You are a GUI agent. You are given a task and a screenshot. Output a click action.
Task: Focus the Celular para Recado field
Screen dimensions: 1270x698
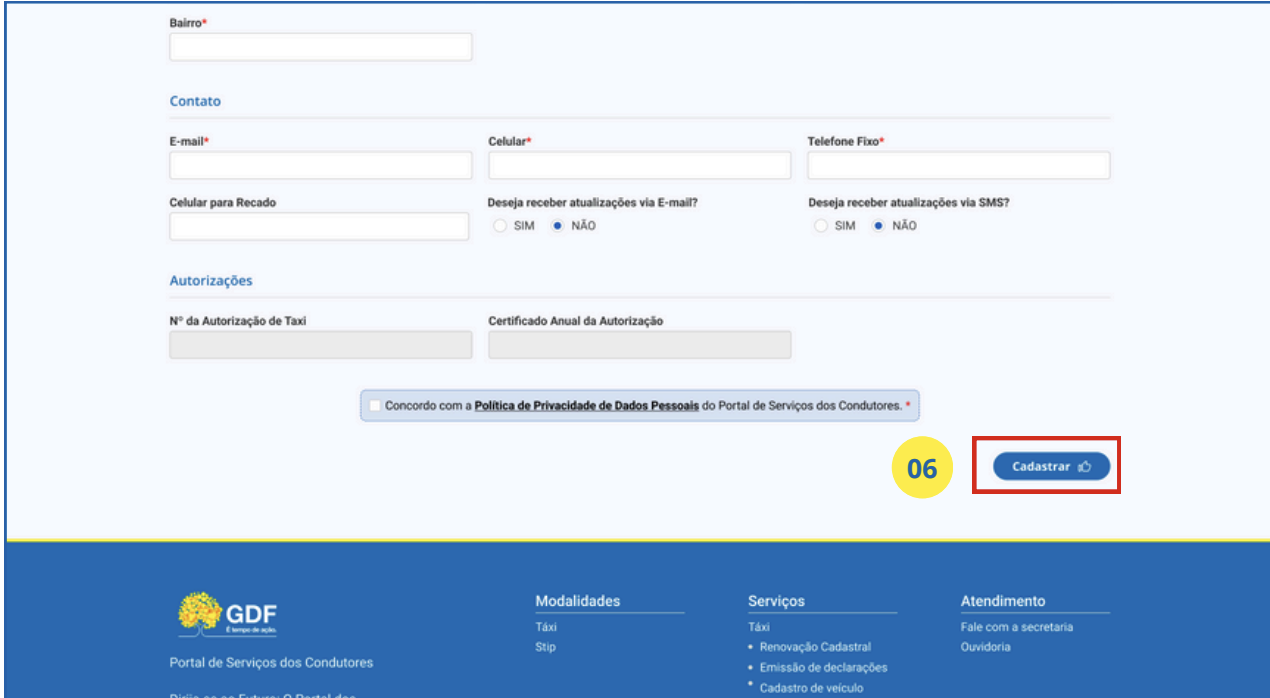pyautogui.click(x=319, y=227)
